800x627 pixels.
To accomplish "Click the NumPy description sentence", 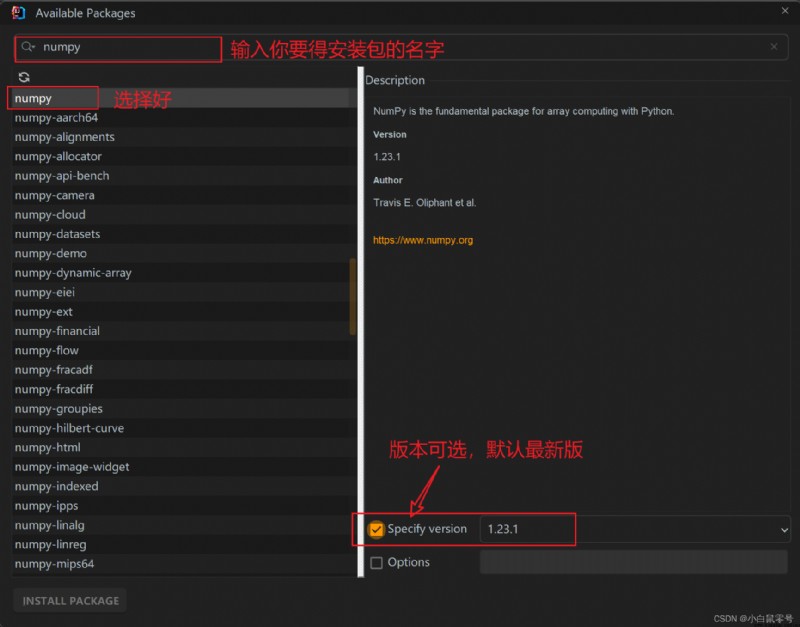I will tap(523, 111).
